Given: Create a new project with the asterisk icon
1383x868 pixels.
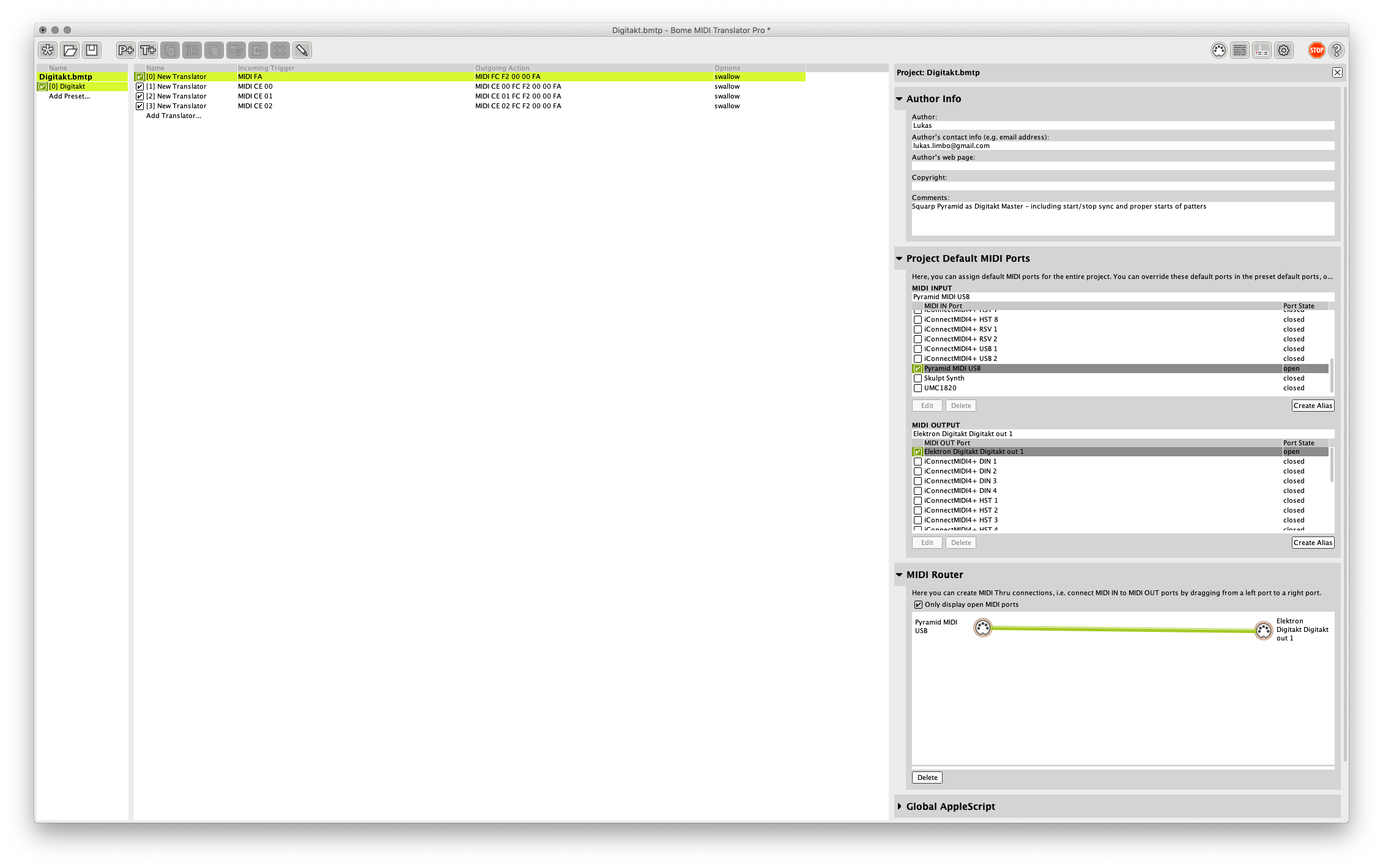Looking at the screenshot, I should tap(48, 50).
